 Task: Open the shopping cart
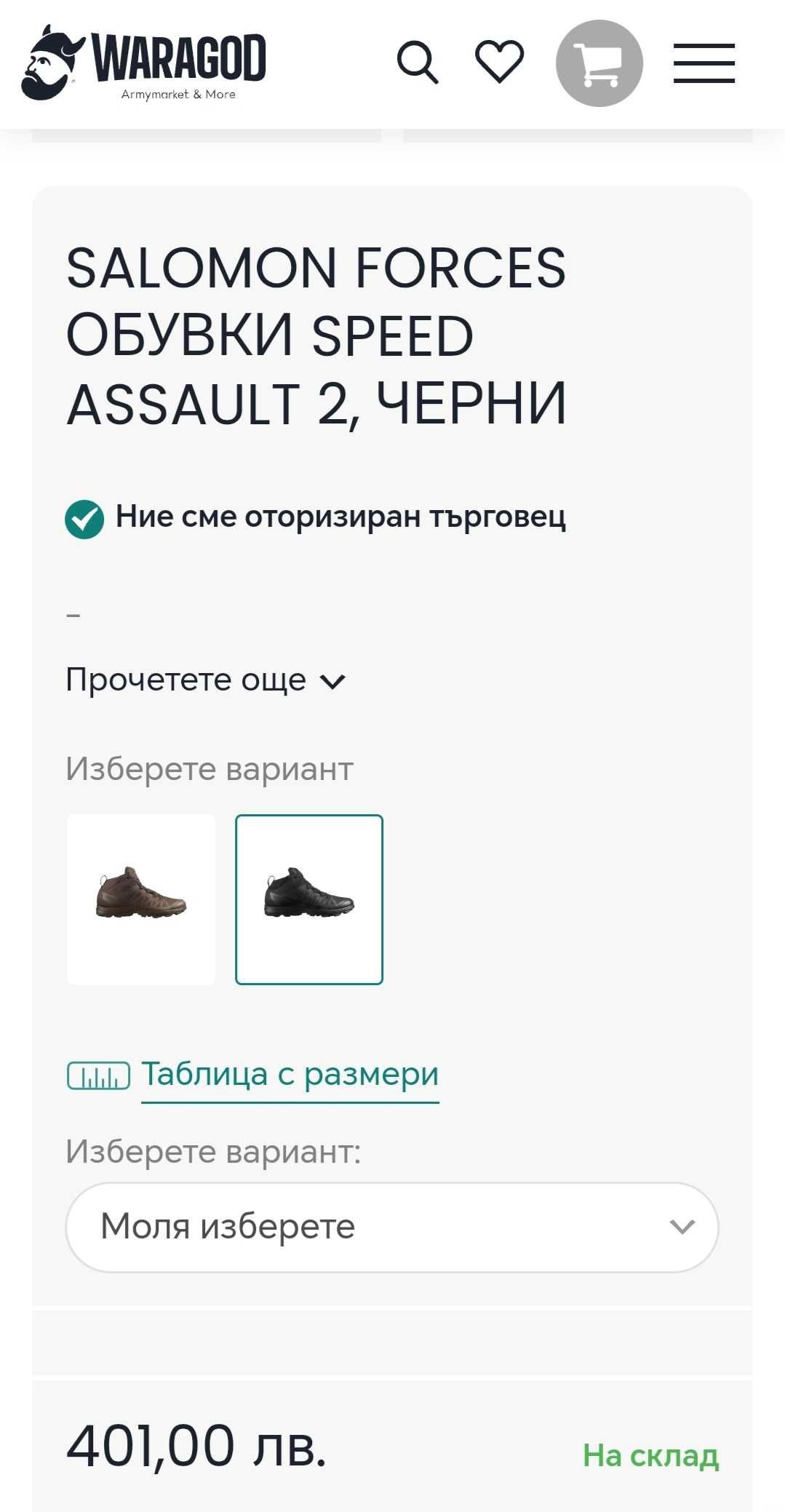click(599, 63)
